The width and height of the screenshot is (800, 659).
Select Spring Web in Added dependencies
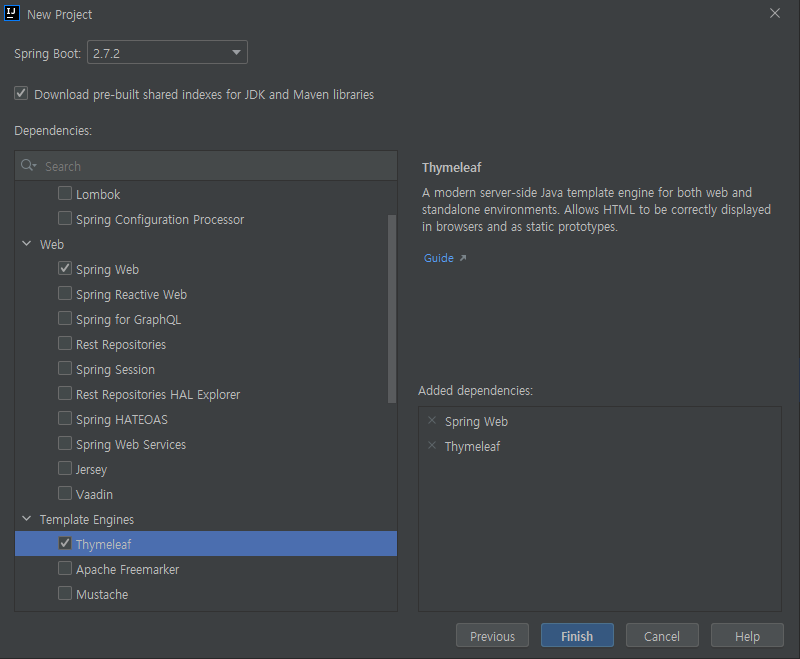tap(477, 422)
